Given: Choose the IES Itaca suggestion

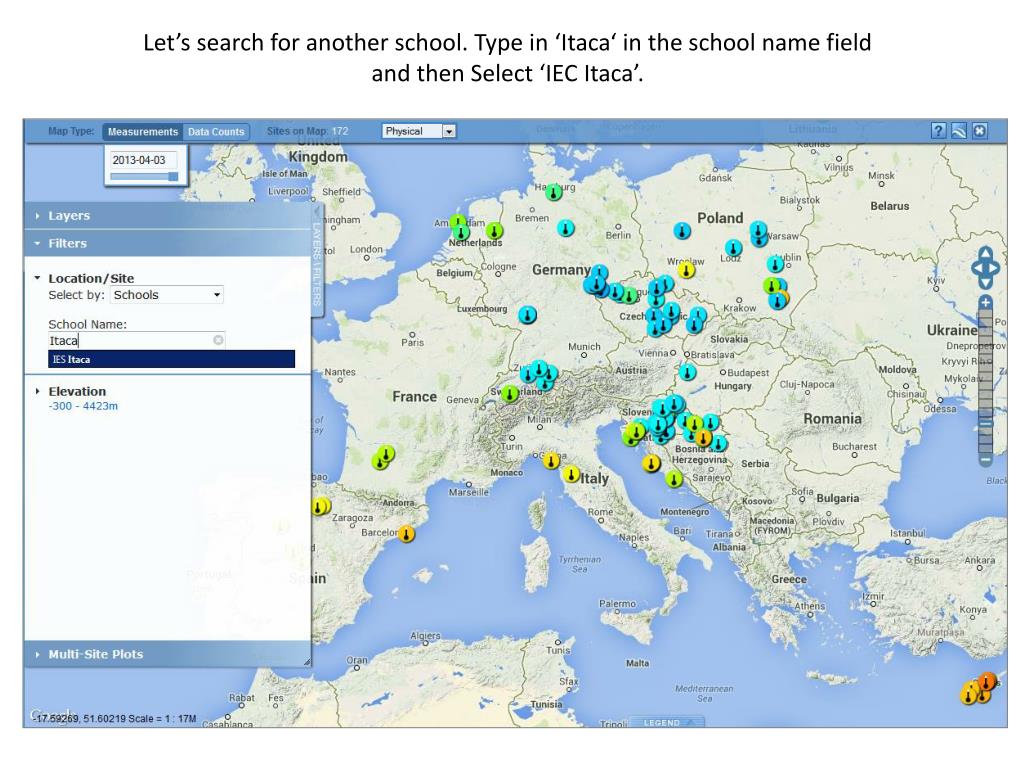Looking at the screenshot, I should [171, 359].
